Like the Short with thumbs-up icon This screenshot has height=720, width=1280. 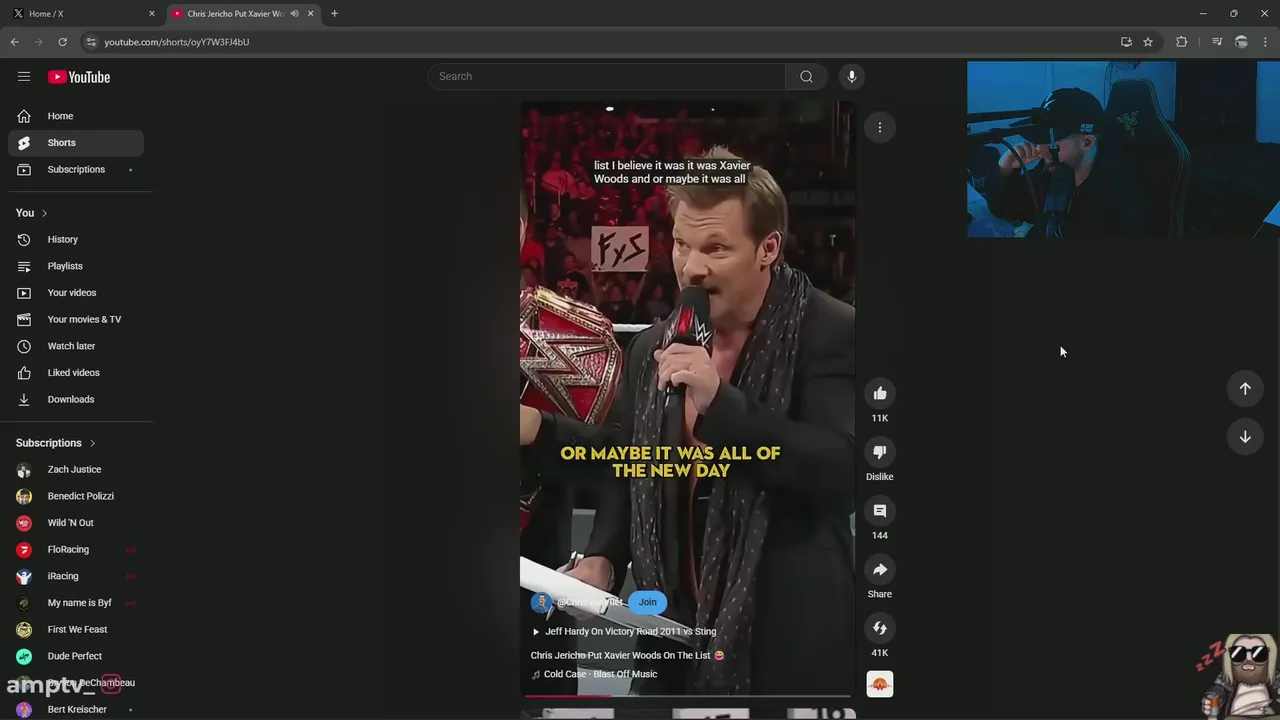[x=880, y=393]
